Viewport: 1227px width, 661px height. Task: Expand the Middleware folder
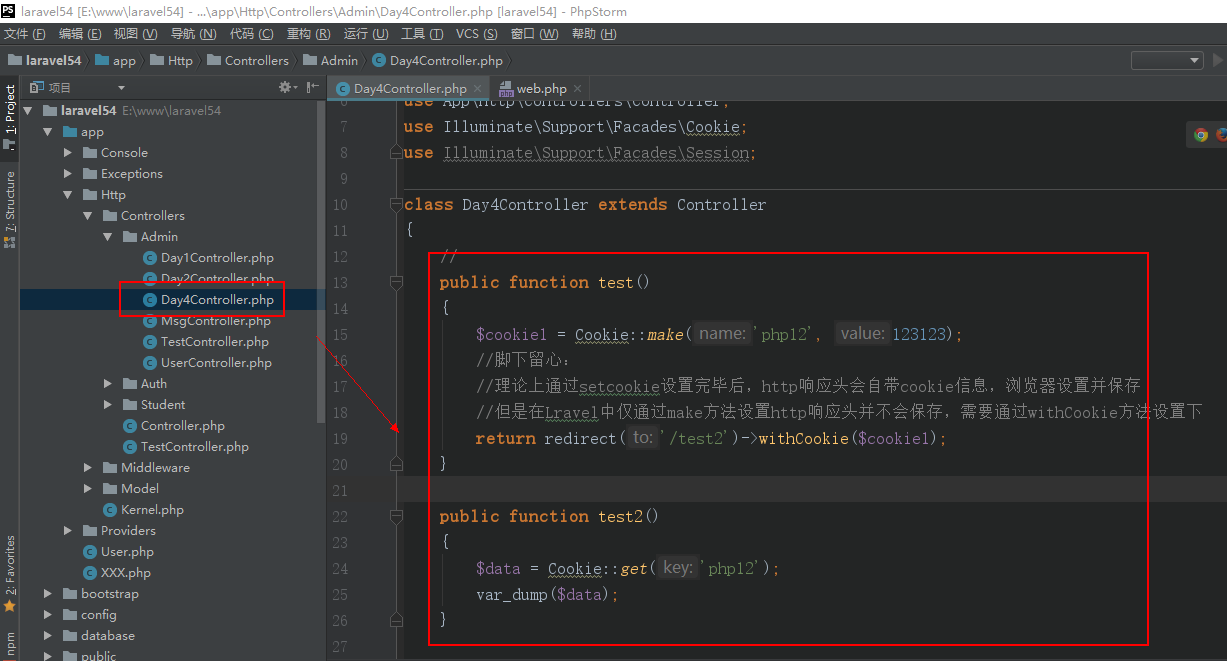88,468
